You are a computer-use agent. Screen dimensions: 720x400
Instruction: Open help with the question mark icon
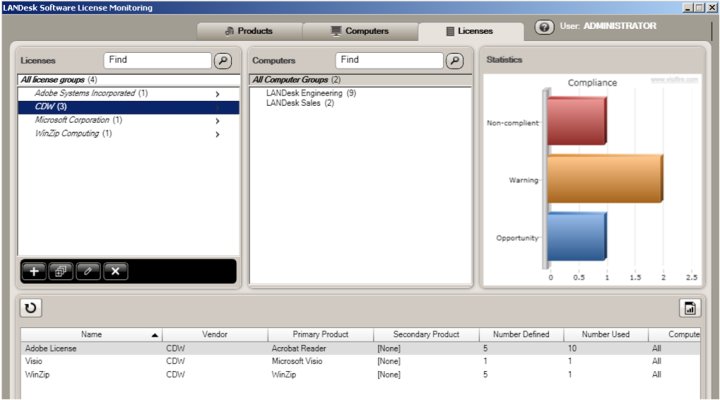545,28
